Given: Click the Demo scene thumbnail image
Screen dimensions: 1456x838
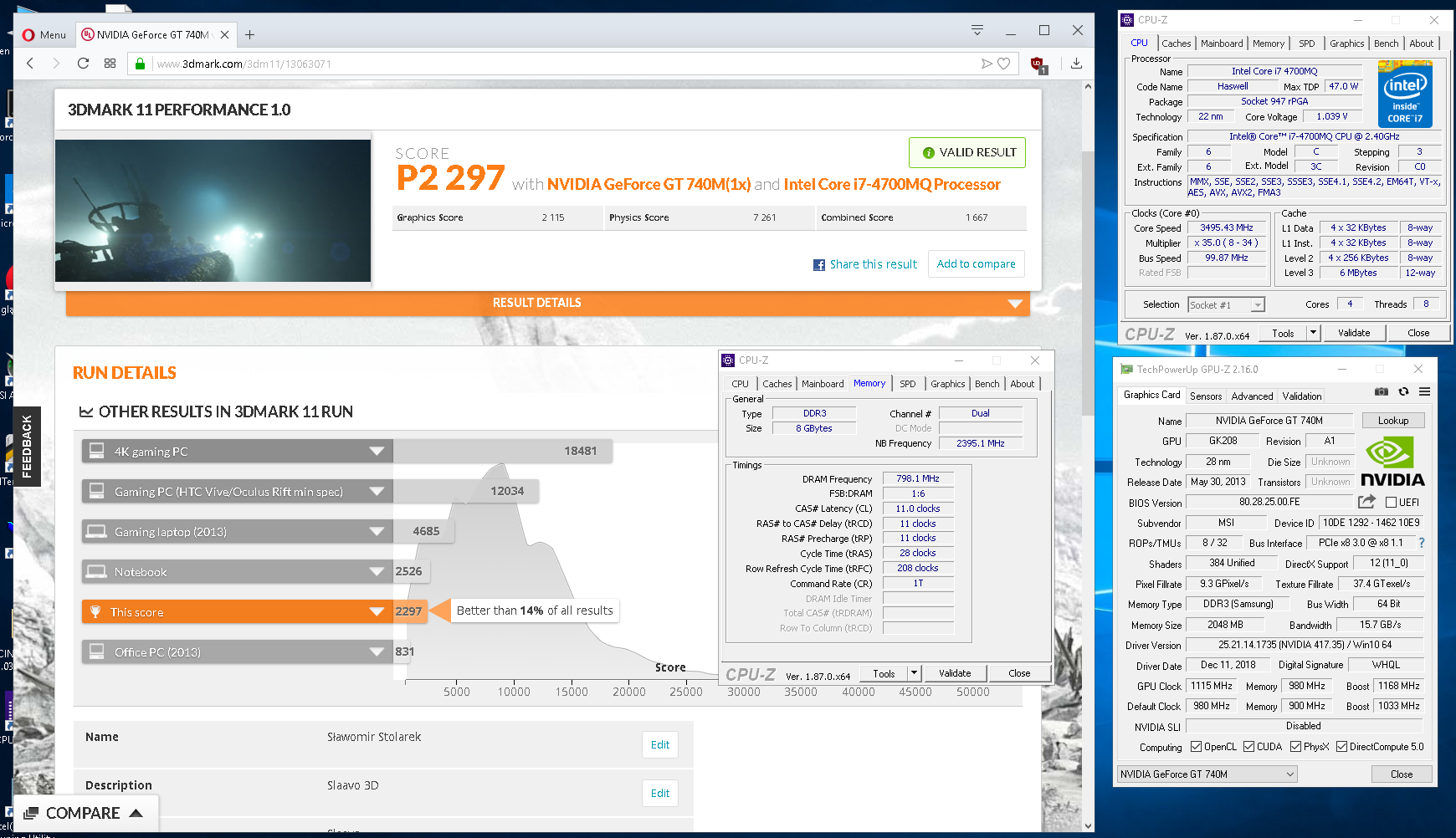Looking at the screenshot, I should point(213,211).
